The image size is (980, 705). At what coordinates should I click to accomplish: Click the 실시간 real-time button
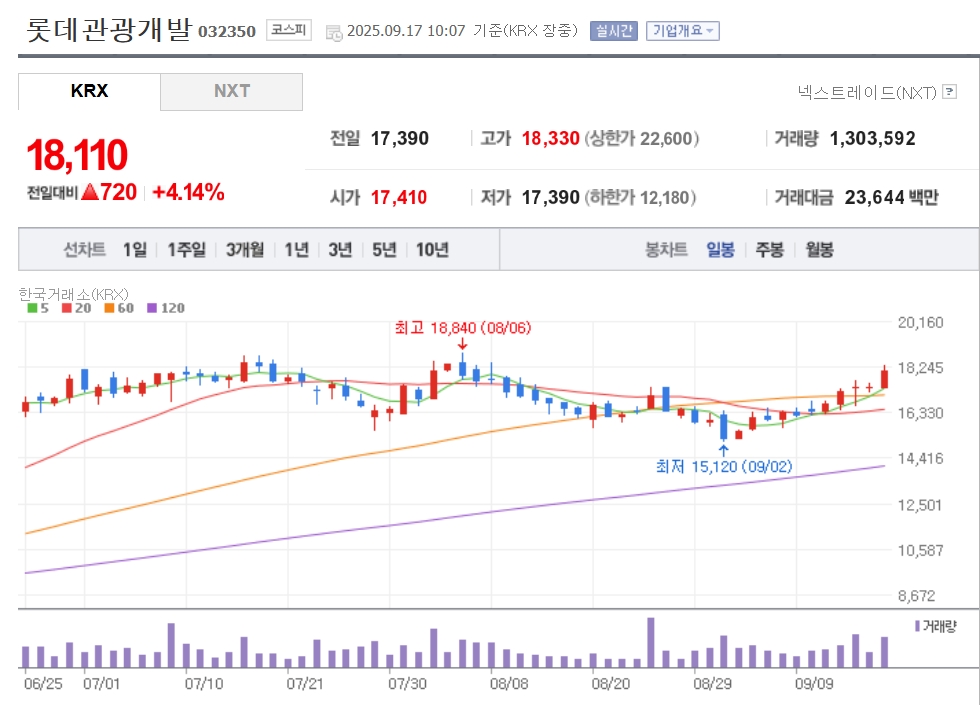(x=613, y=31)
